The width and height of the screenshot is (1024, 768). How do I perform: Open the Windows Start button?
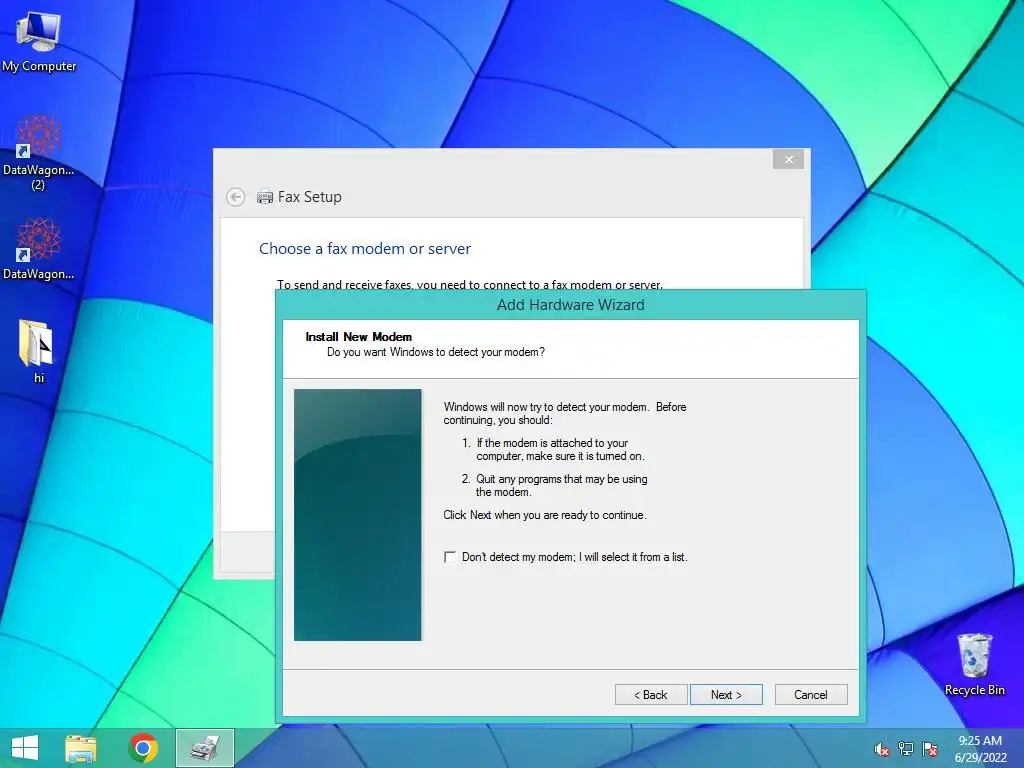click(x=25, y=748)
